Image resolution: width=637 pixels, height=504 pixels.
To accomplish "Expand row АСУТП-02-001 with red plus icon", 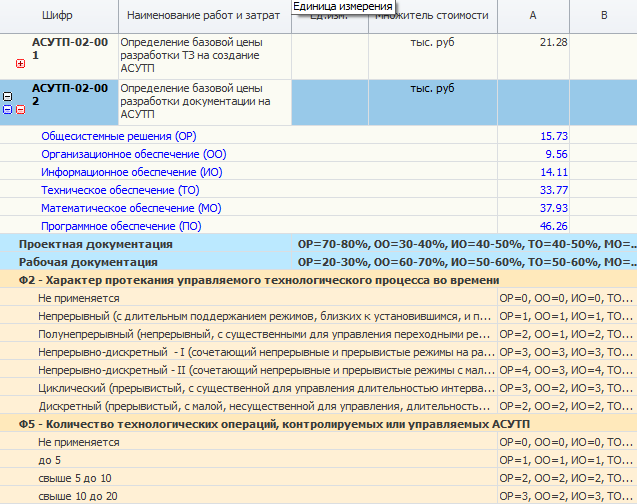I will [20, 64].
